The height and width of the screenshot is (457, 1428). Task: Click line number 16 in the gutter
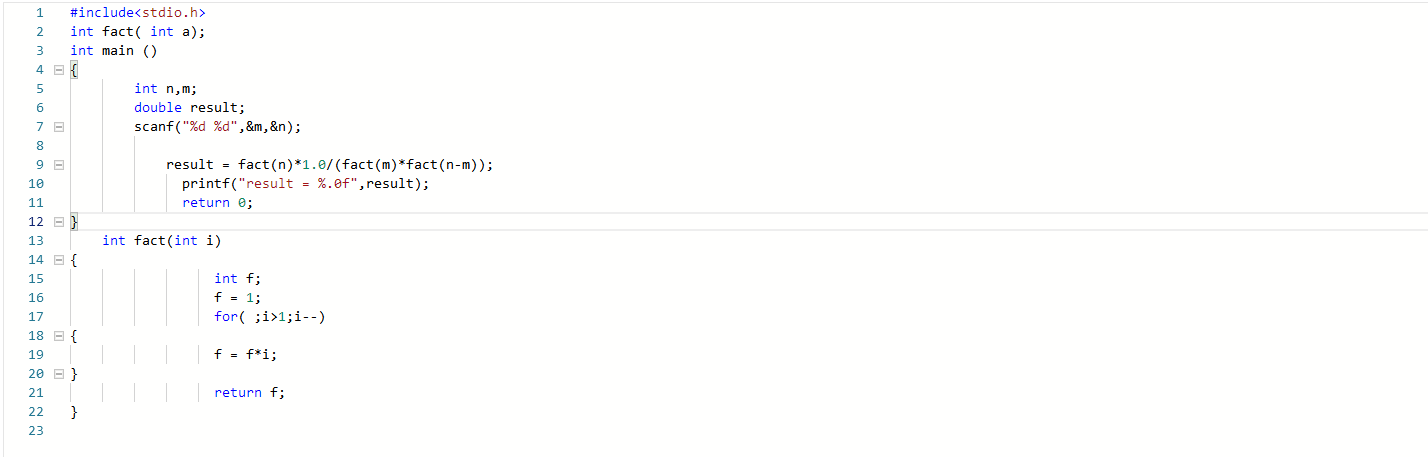[x=36, y=298]
